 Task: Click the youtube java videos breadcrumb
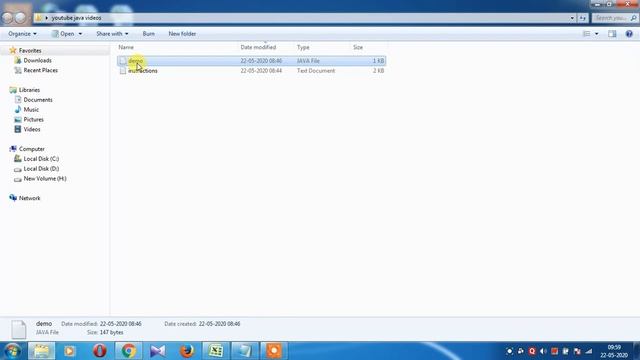pos(76,18)
